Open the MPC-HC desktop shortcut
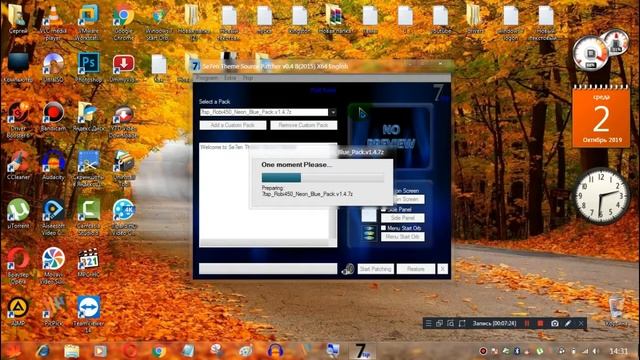 pos(88,262)
